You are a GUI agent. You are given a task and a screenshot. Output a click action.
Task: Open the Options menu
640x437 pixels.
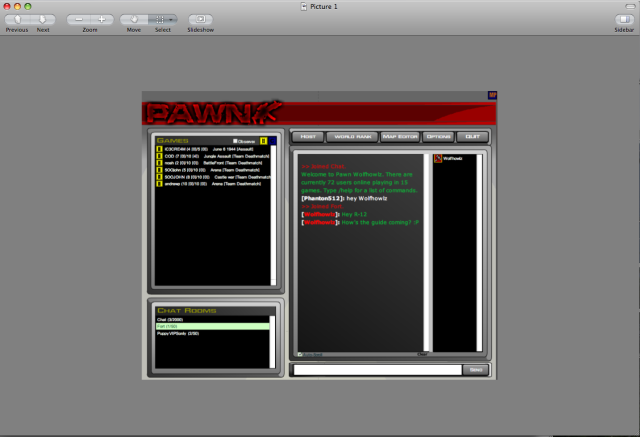(438, 137)
